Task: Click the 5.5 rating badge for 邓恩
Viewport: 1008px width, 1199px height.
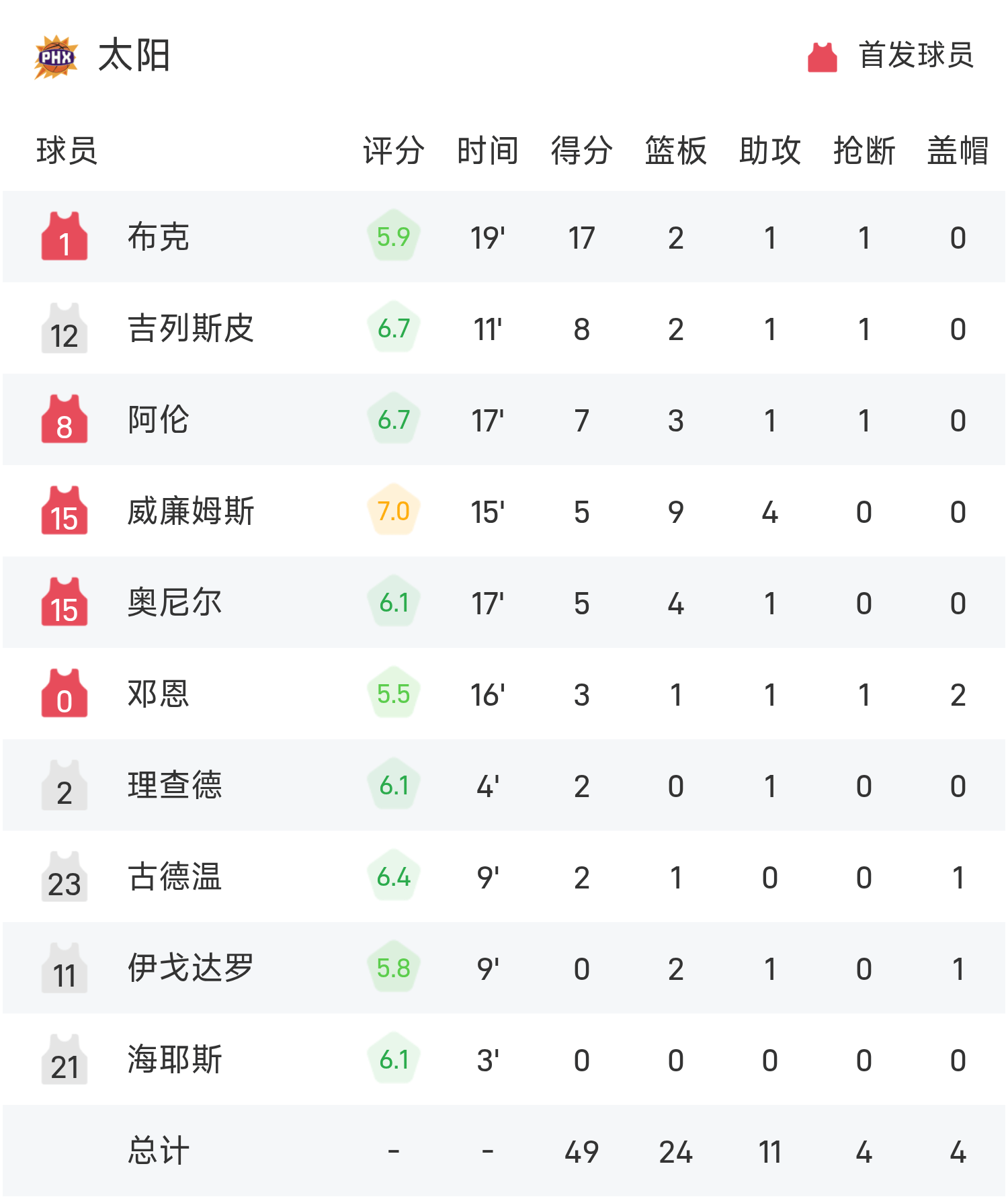Action: [394, 694]
